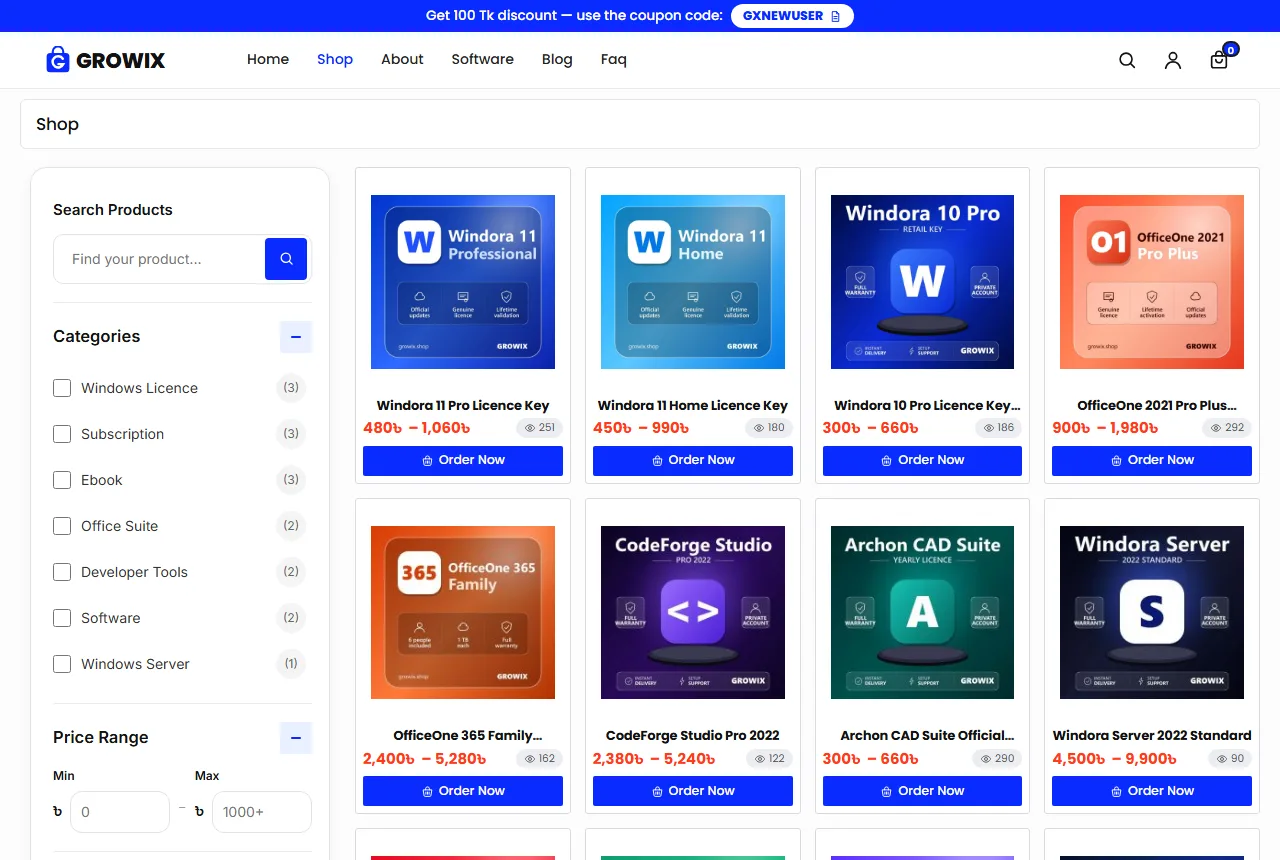Click the price 4,500৳ – 9,900৳

click(1114, 759)
